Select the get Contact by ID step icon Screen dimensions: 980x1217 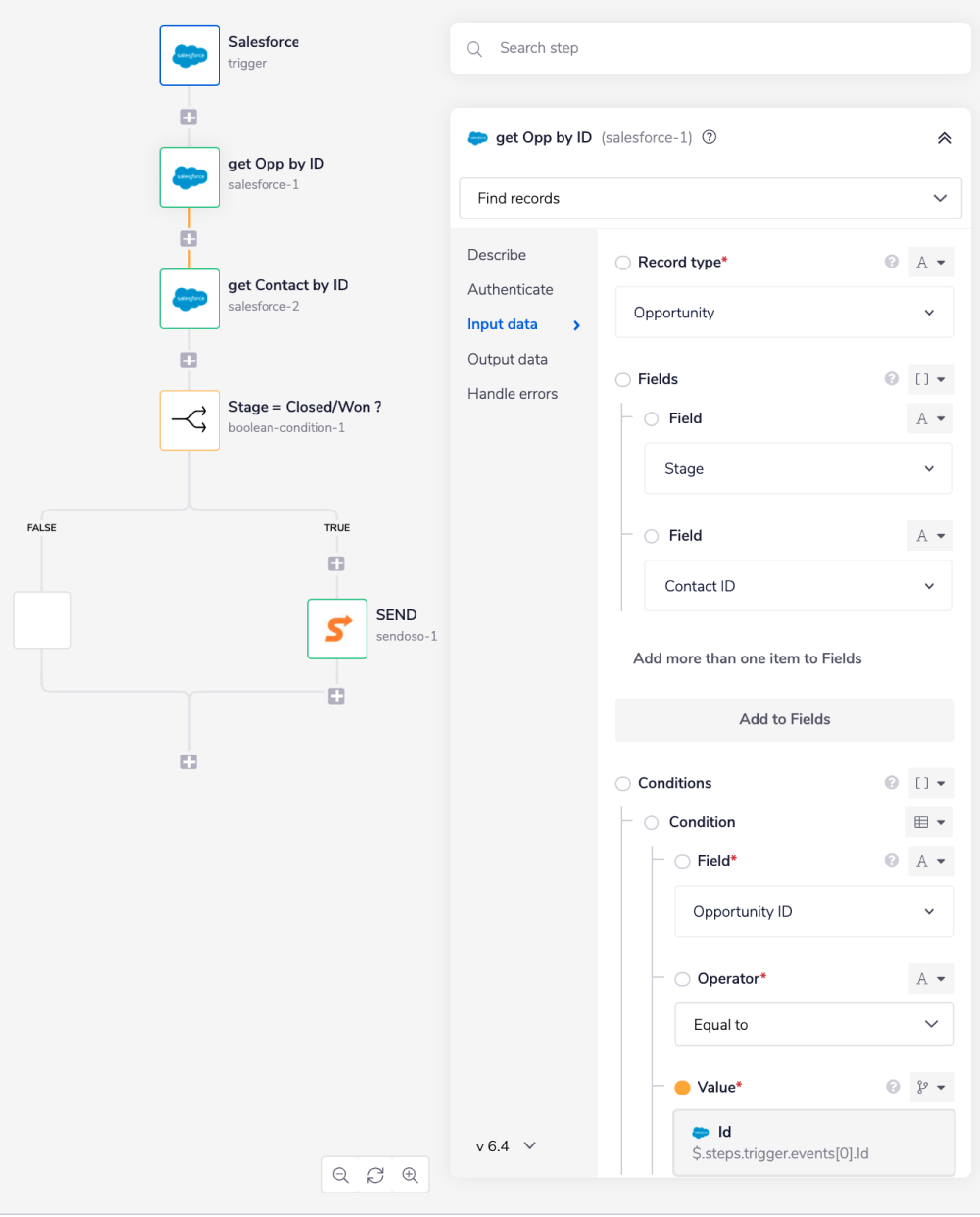tap(189, 299)
